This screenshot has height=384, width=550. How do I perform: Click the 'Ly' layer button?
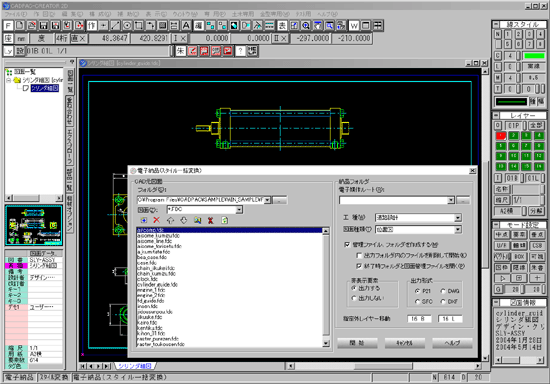pos(8,51)
